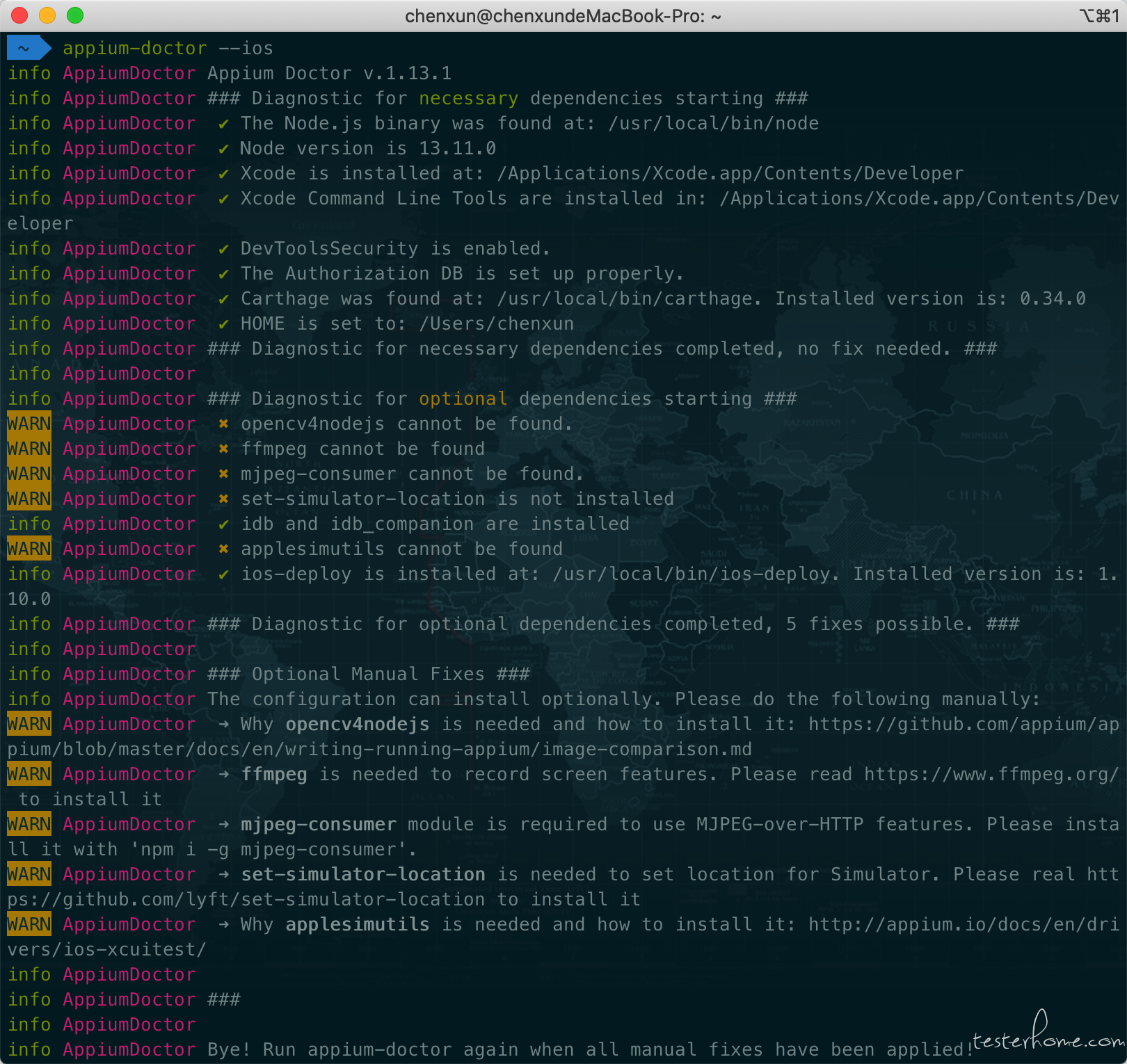Viewport: 1127px width, 1064px height.
Task: Click the arrow beside mjpeg-consumer module
Action: click(x=223, y=824)
